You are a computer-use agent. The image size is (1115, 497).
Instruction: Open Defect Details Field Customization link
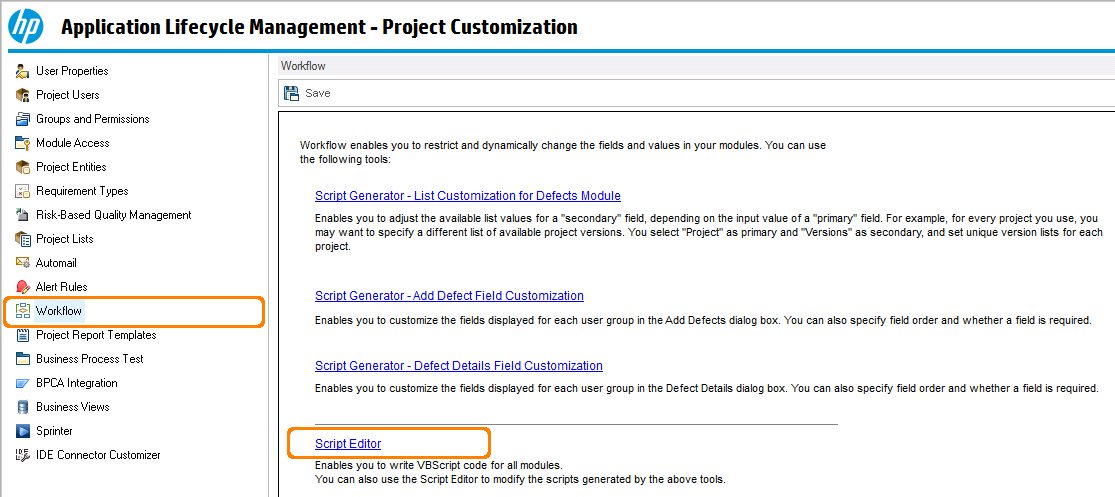click(x=458, y=366)
